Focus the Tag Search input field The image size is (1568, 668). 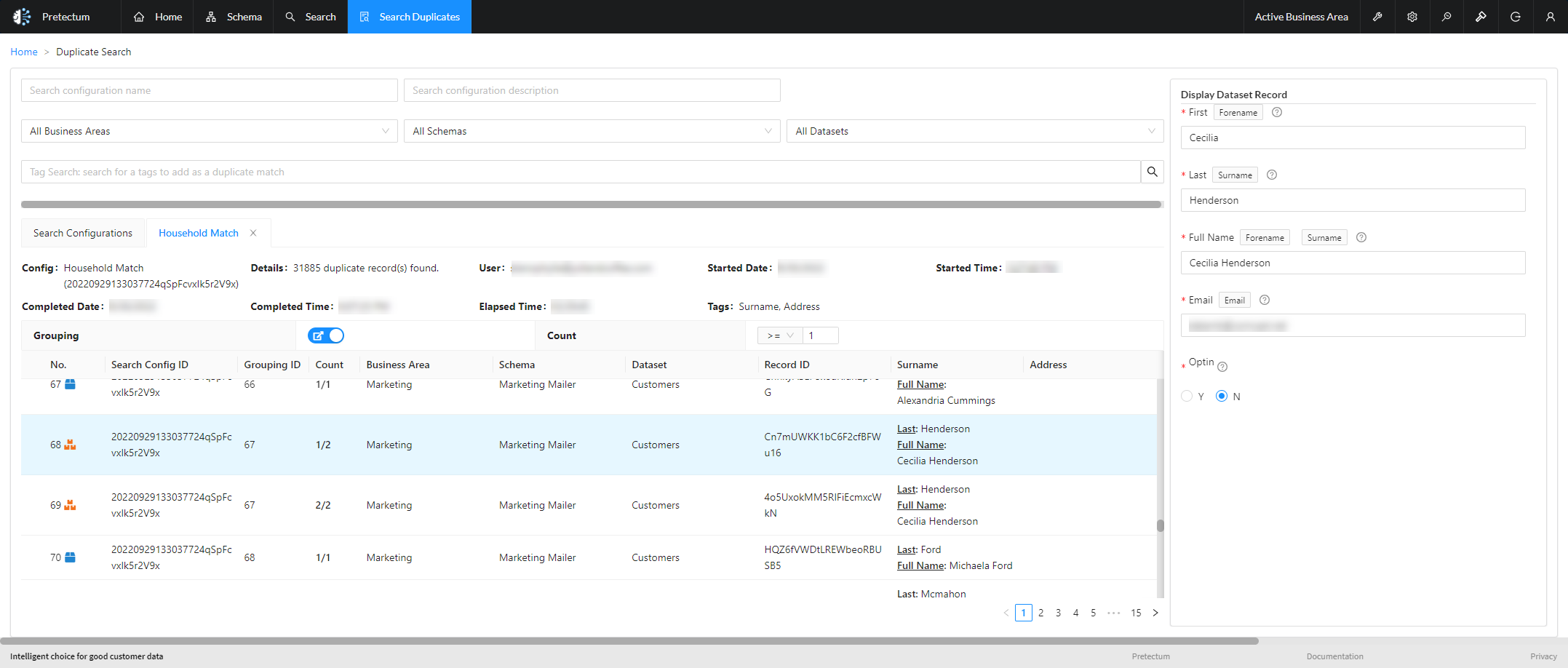click(581, 172)
